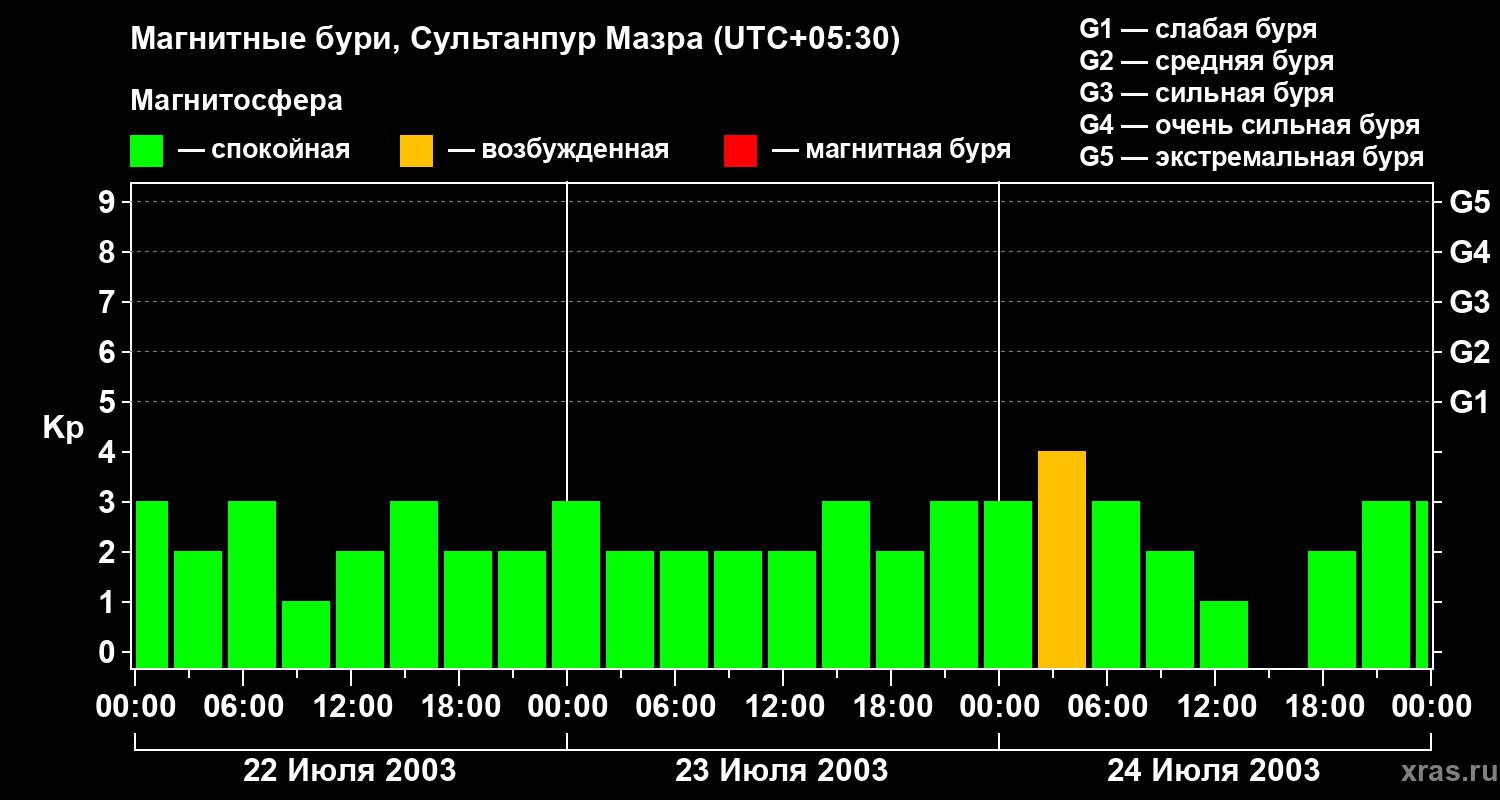The width and height of the screenshot is (1500, 800).
Task: Click the orange 'возбужденная' legend swatch
Action: (416, 151)
